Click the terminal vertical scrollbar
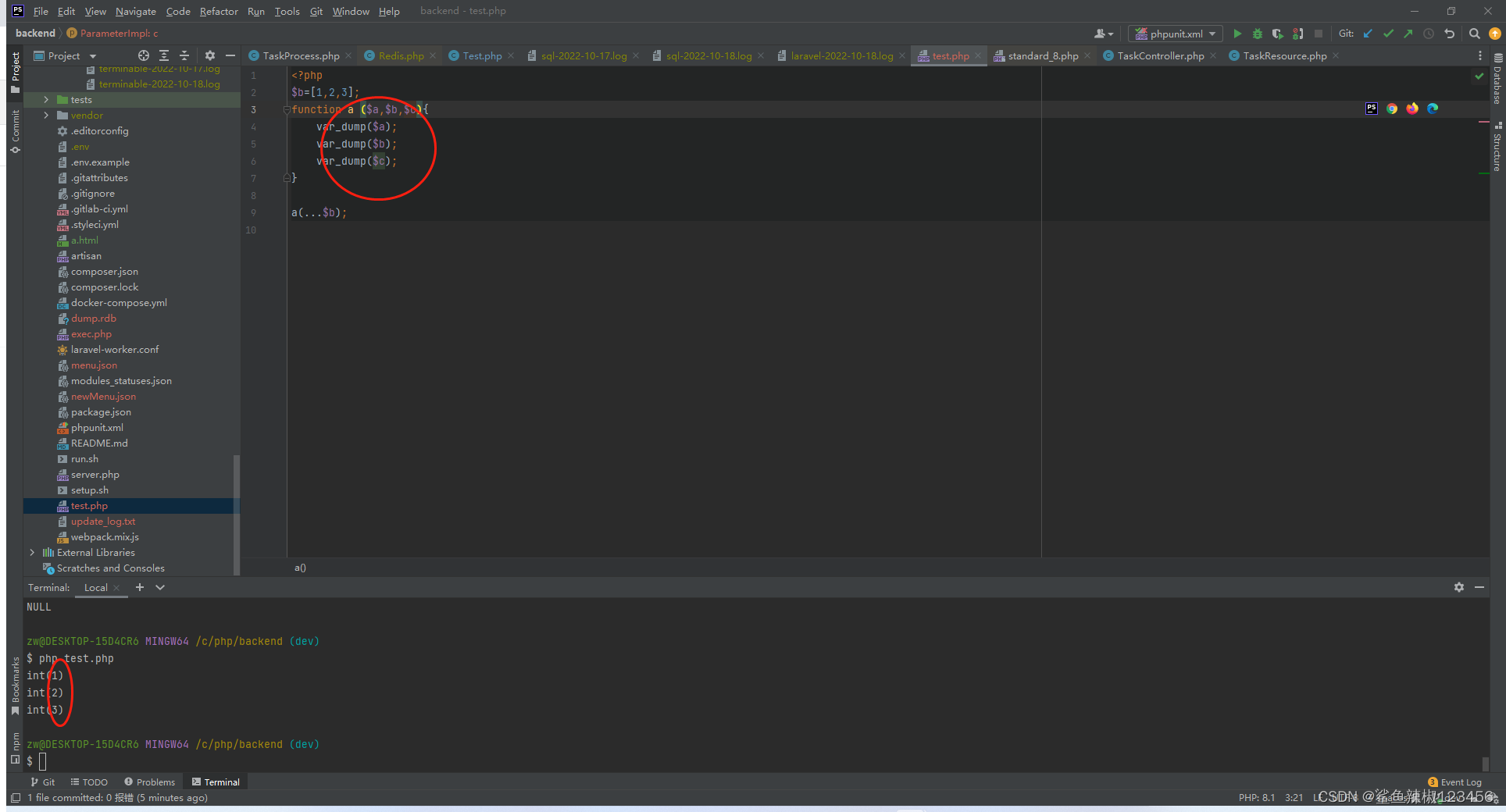 (x=1485, y=764)
